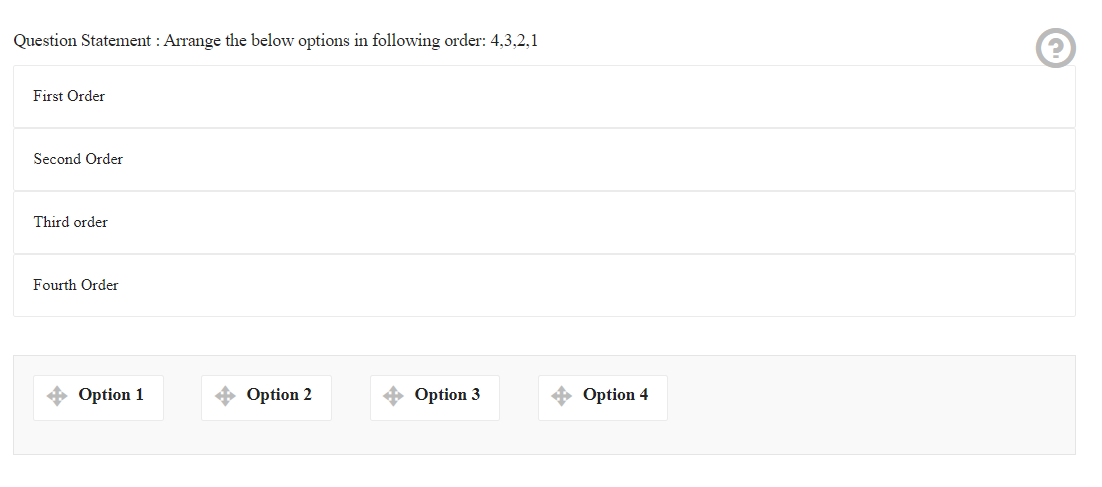Image resolution: width=1102 pixels, height=487 pixels.
Task: Pick the 'Option 4' label text
Action: pos(616,395)
